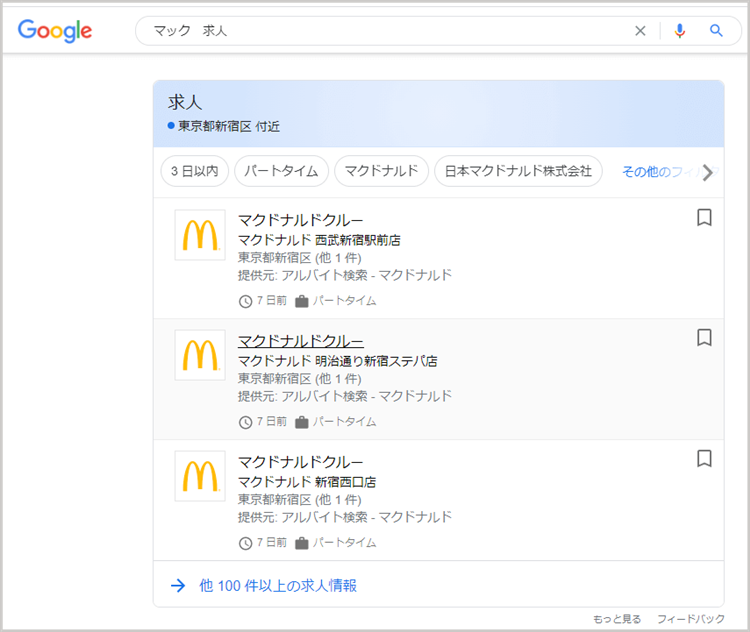Select the 日本マクドナルド株式会社 filter chip
The image size is (750, 632).
click(x=518, y=171)
